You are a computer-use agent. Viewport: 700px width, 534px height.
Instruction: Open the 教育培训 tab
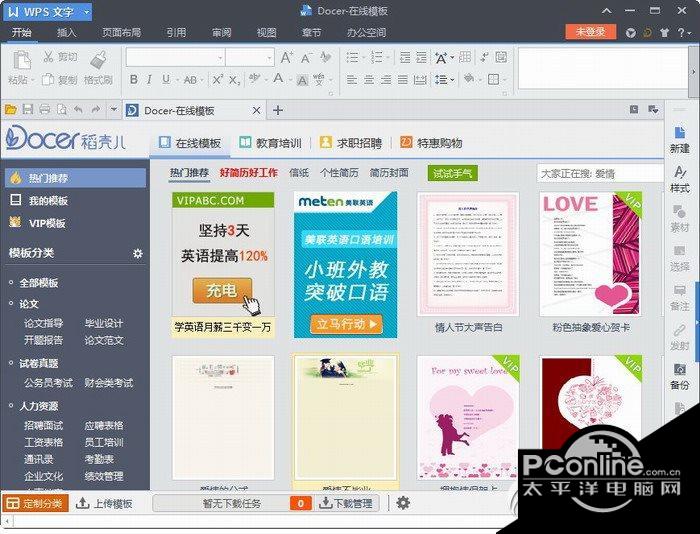tap(271, 143)
